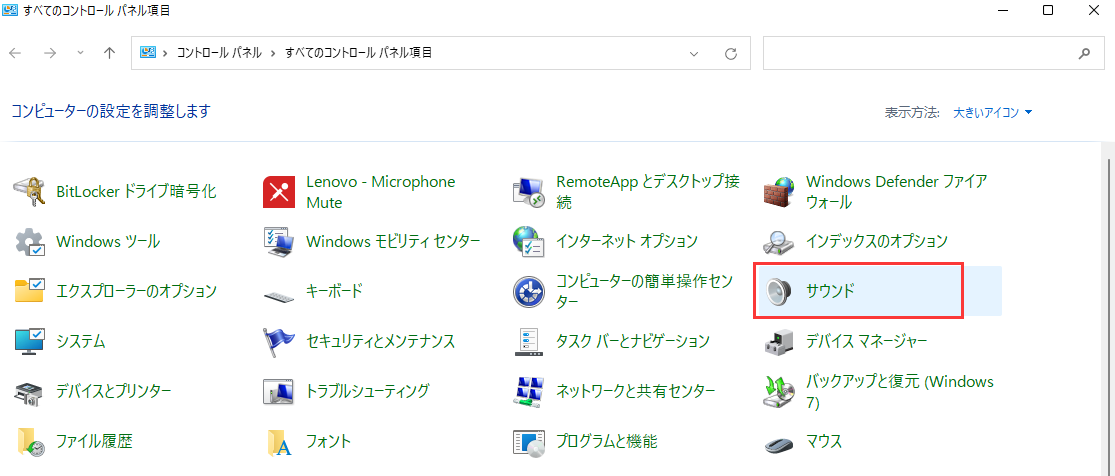The height and width of the screenshot is (476, 1115).
Task: Click the address bar Control Panel icon
Action: pyautogui.click(x=148, y=53)
